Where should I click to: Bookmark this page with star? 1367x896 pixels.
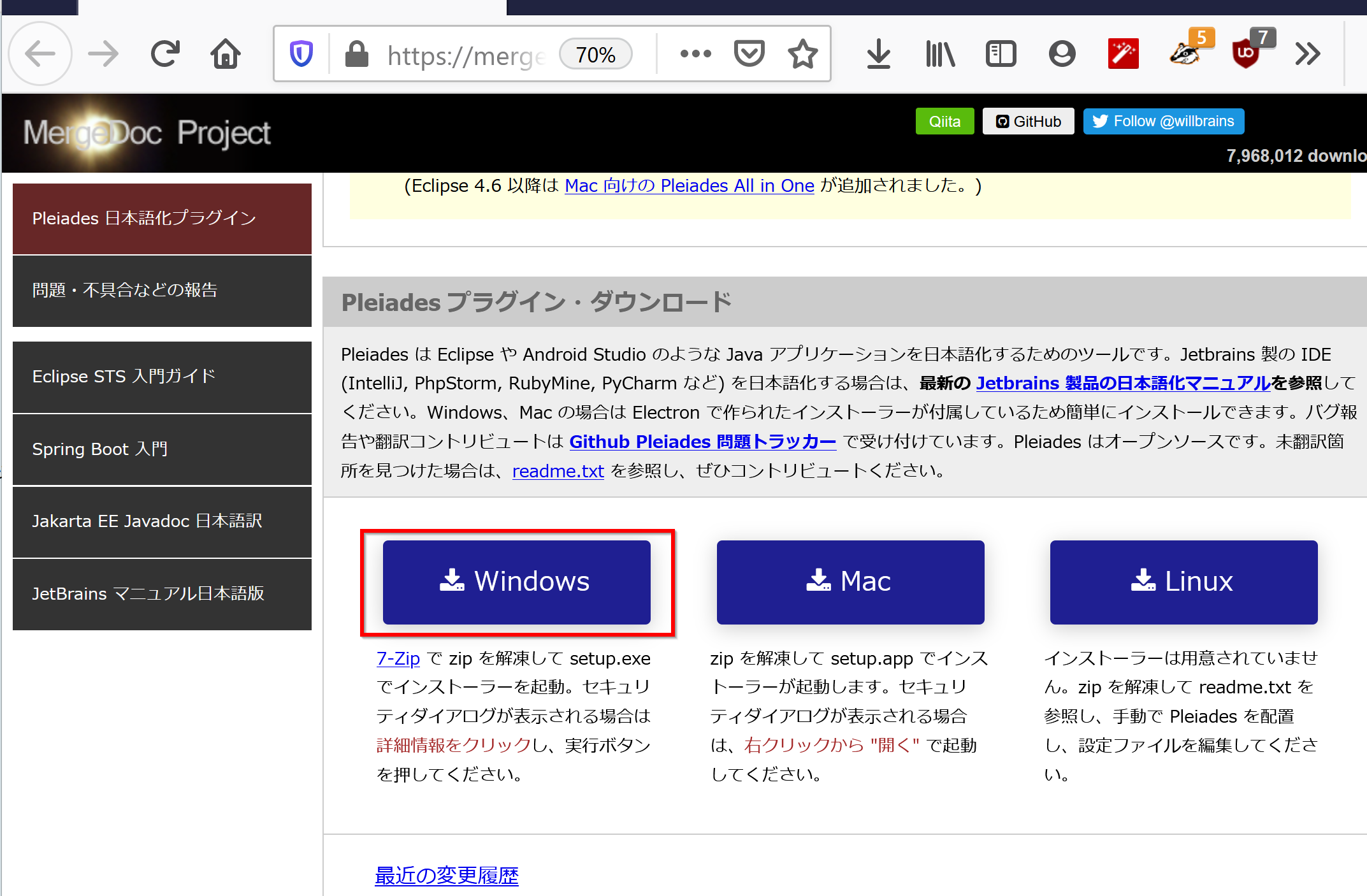point(802,54)
